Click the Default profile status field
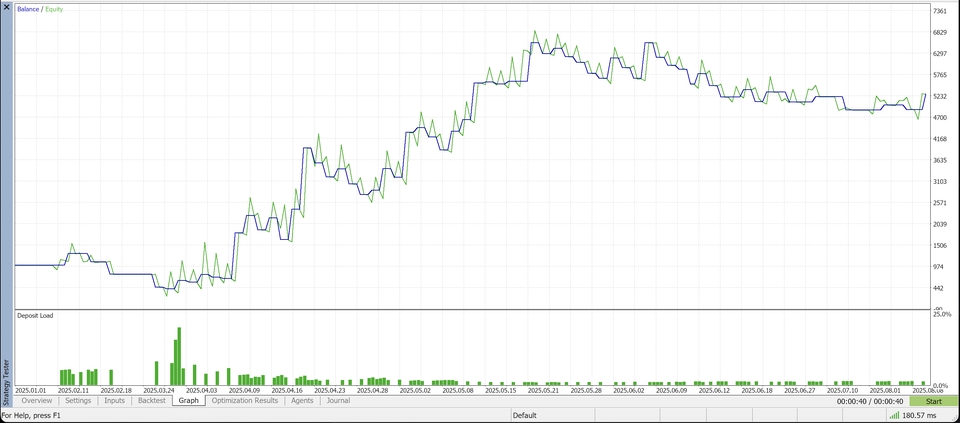 tap(525, 415)
